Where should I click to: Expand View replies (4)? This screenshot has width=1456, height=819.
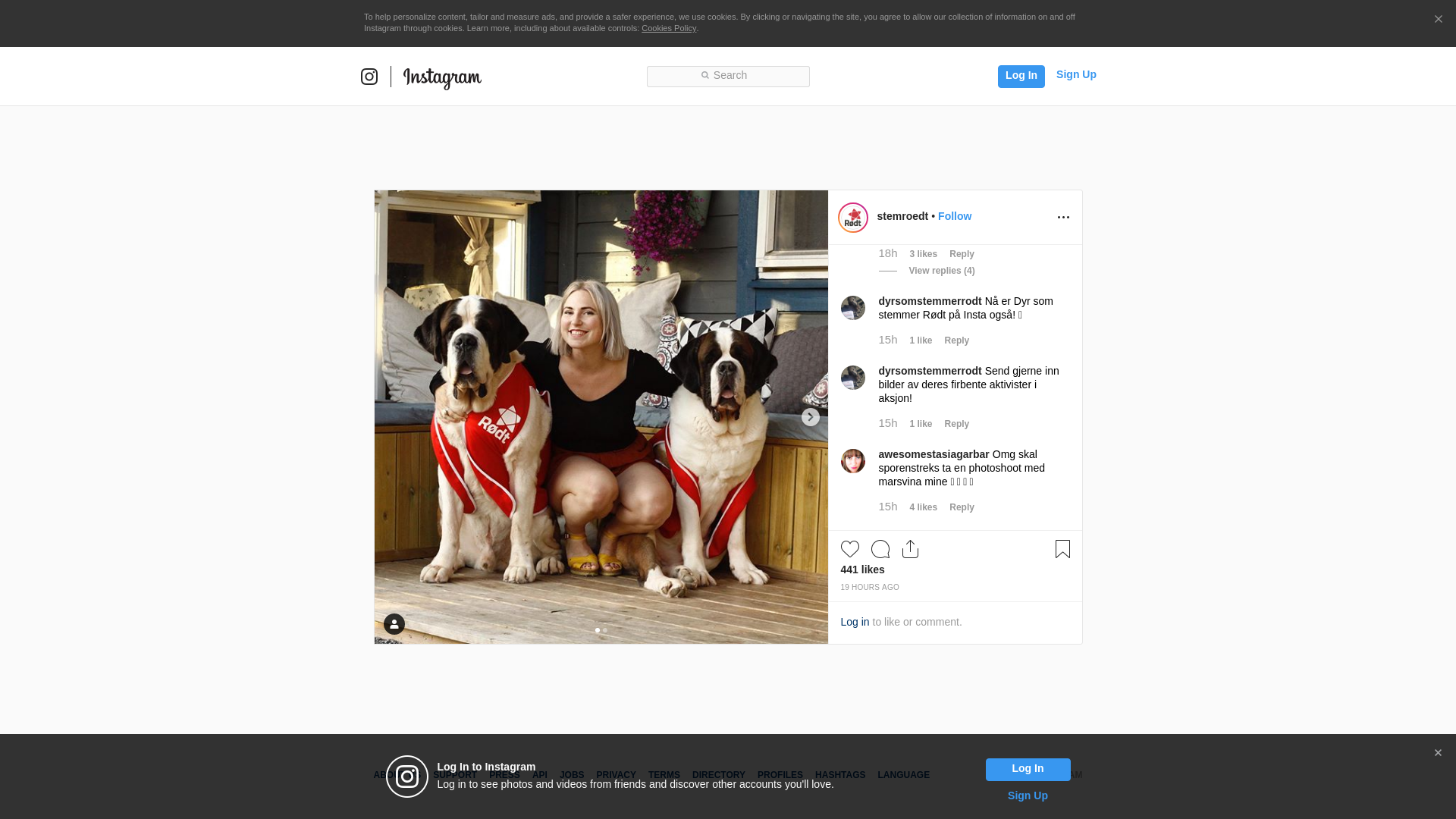(942, 271)
